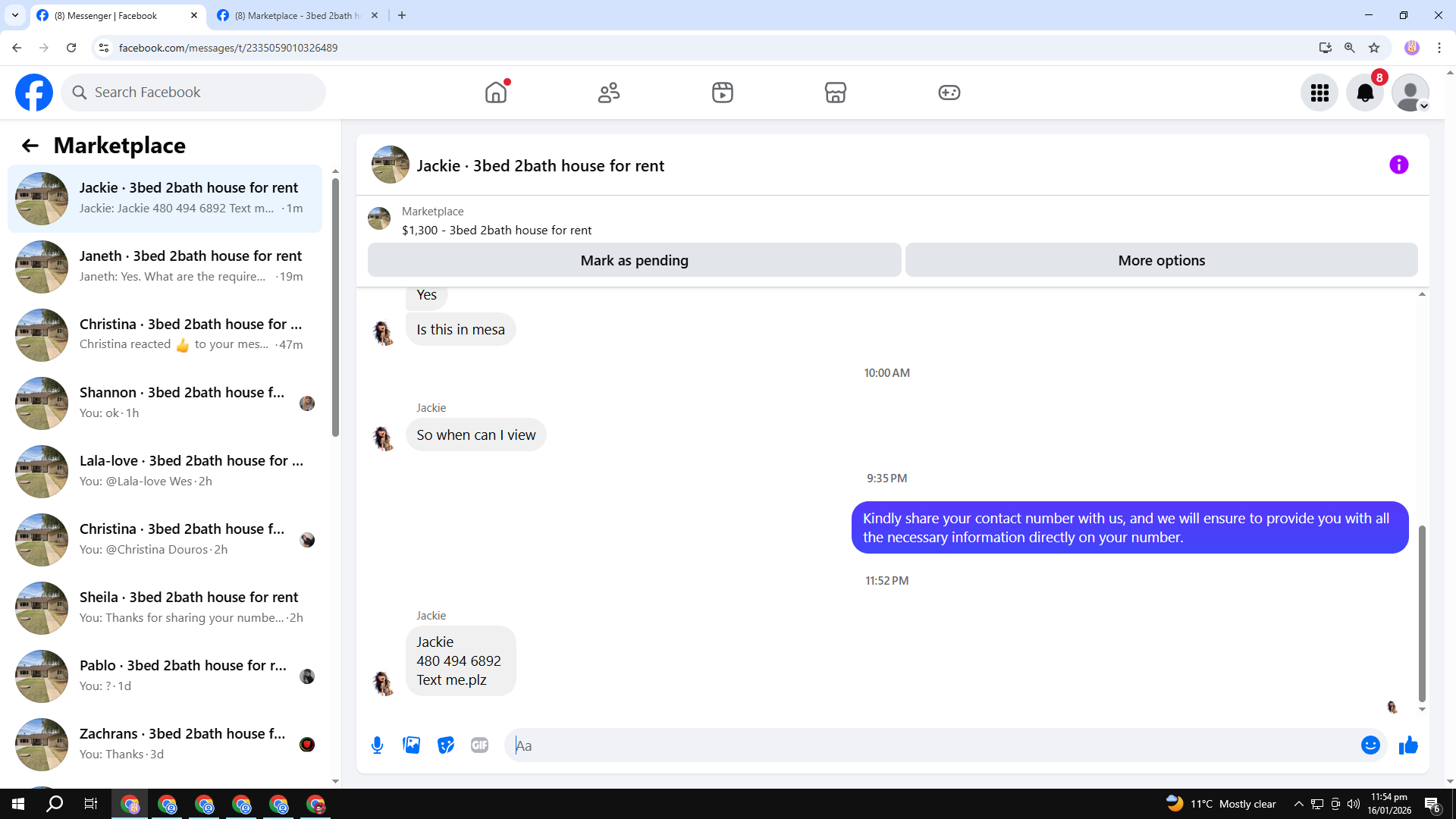The height and width of the screenshot is (819, 1456).
Task: Open the notifications bell
Action: 1365,93
